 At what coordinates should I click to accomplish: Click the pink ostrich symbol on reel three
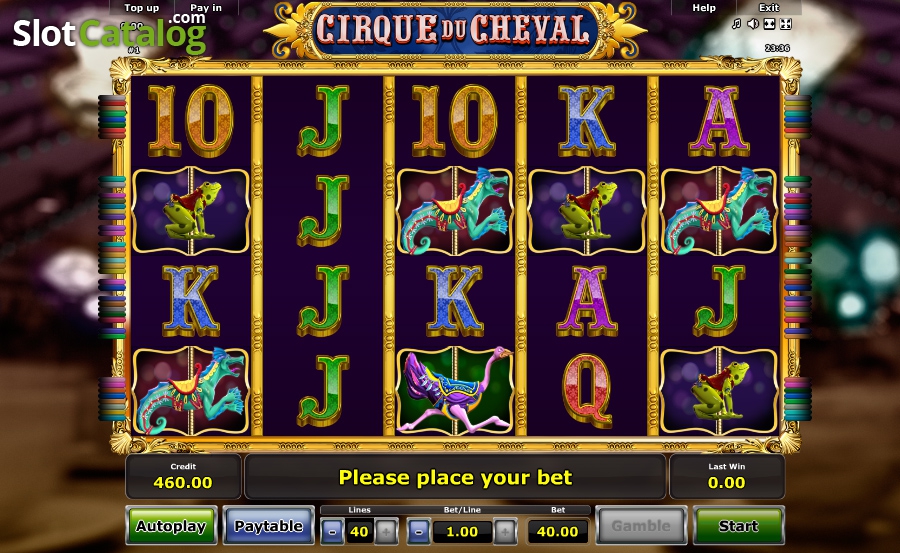455,390
